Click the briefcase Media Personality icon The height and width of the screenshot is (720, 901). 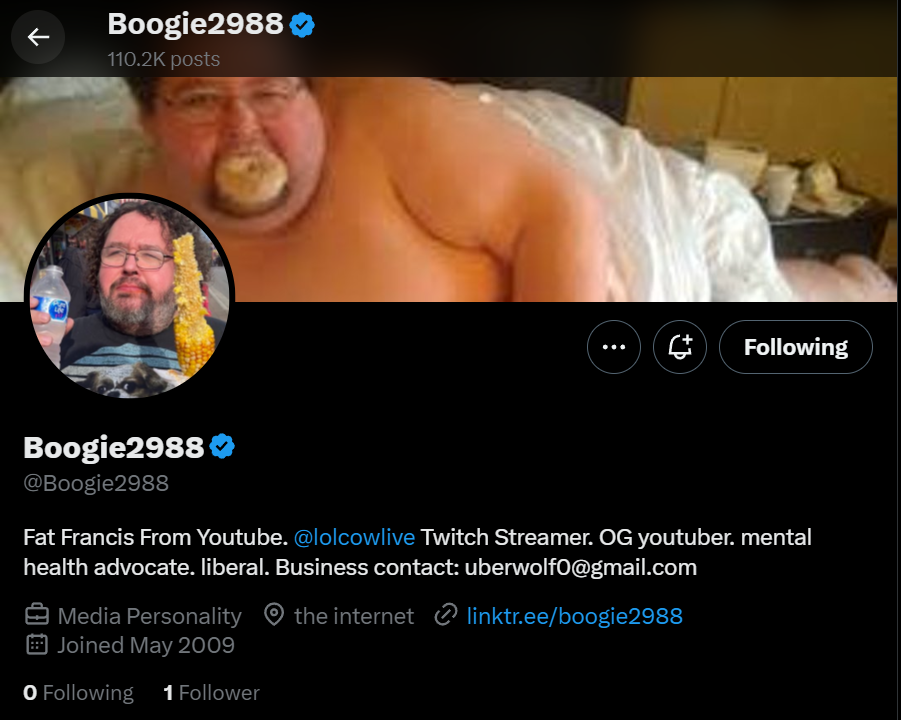37,615
